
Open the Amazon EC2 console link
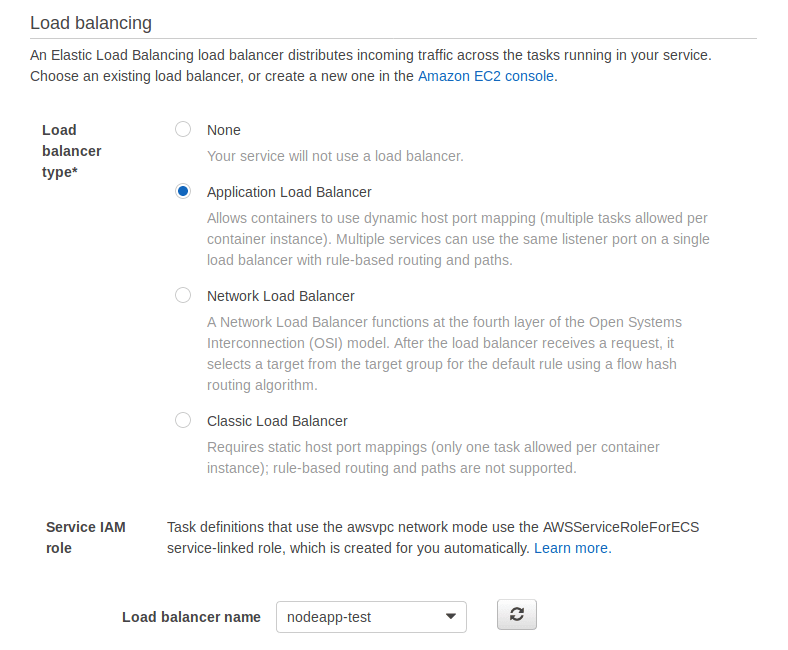coord(485,76)
